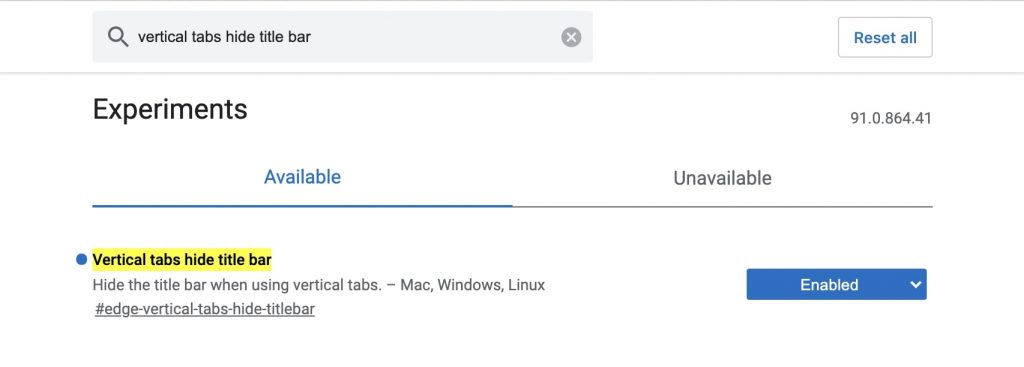Click the chevron arrow on Enabled dropdown

tap(916, 284)
